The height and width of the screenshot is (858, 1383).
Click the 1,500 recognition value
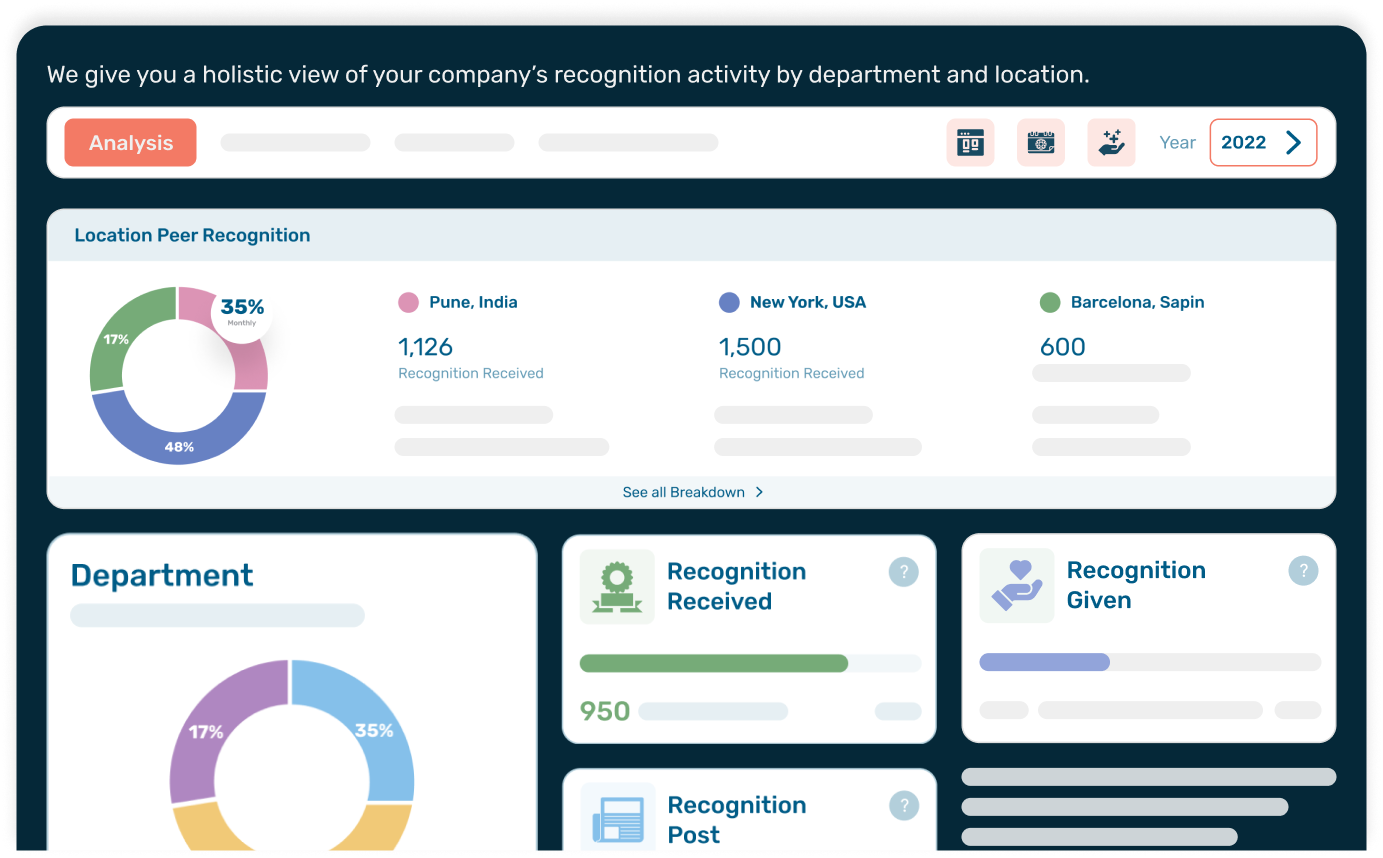pos(750,347)
